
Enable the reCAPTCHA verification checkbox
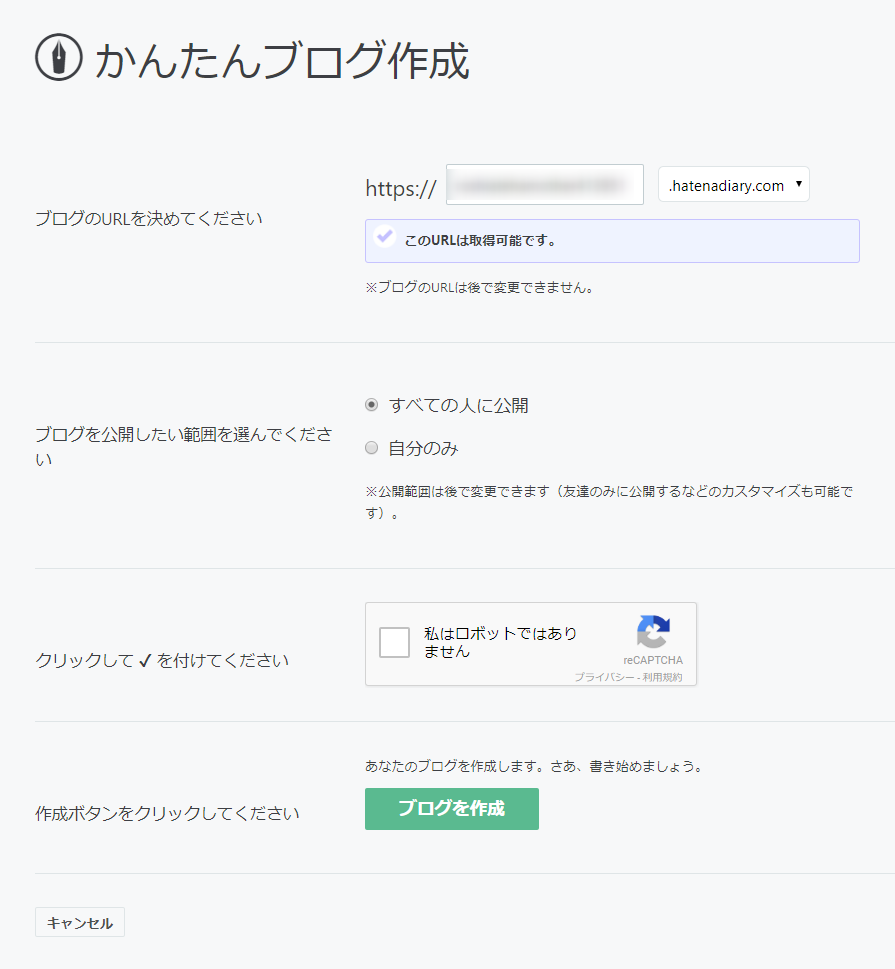tap(394, 642)
